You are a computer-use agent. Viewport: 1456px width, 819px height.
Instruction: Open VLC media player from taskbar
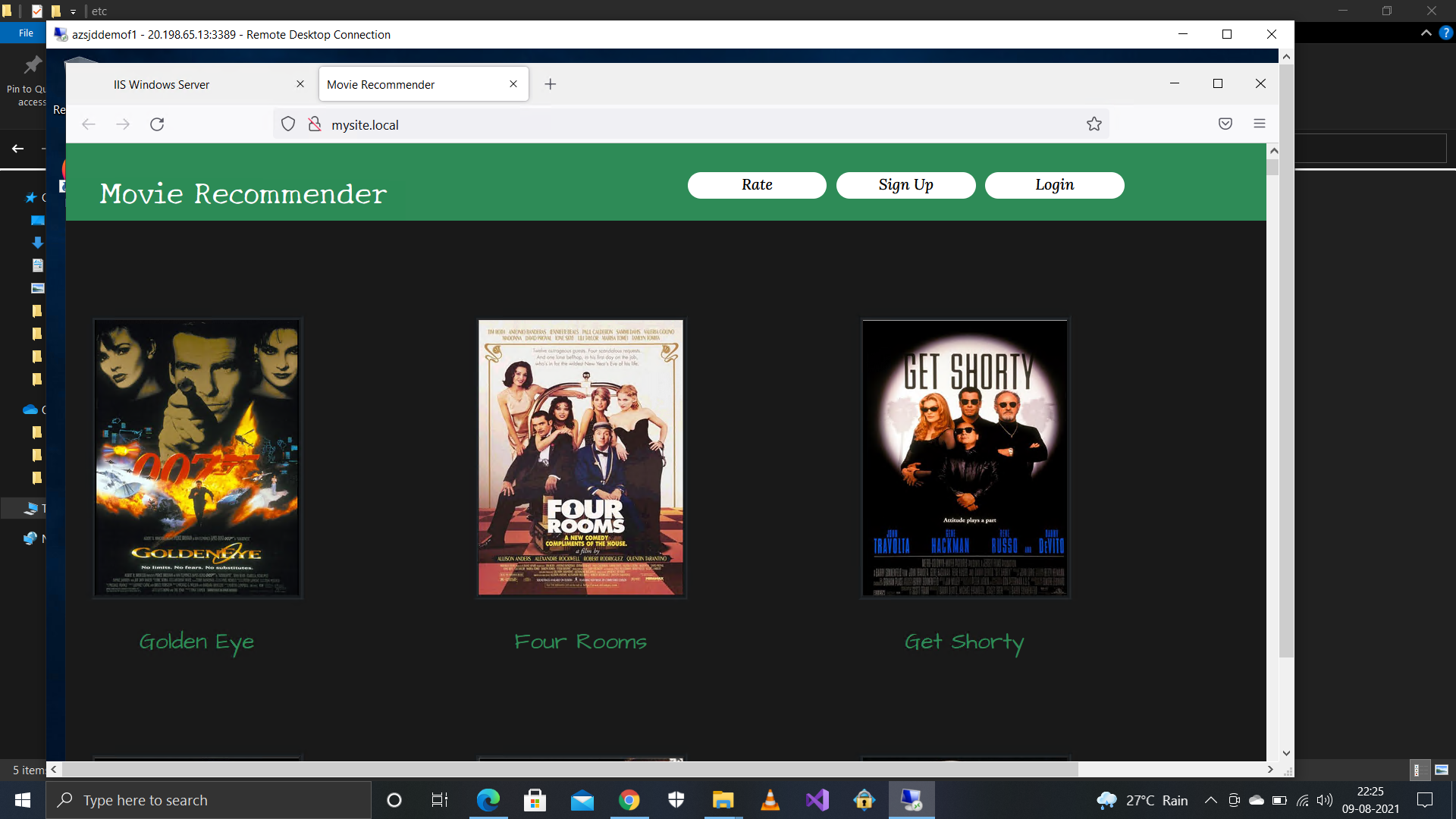[770, 800]
